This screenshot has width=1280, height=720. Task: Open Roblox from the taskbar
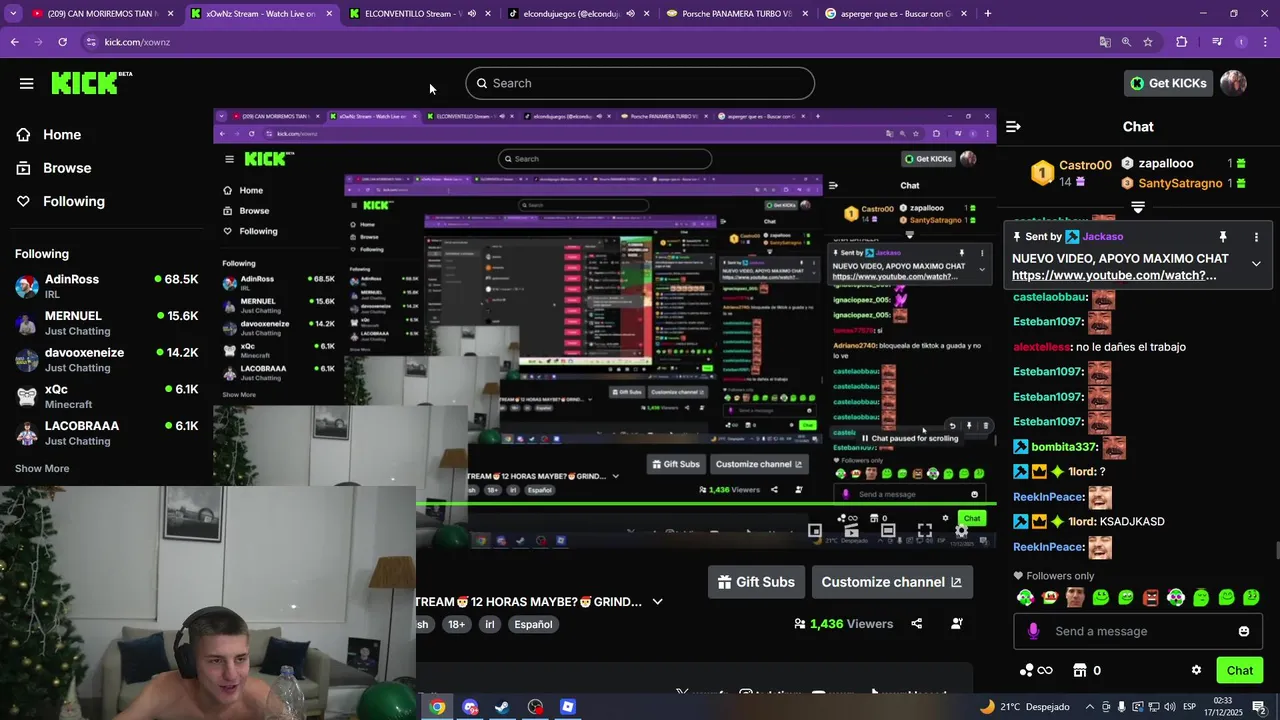tap(568, 707)
